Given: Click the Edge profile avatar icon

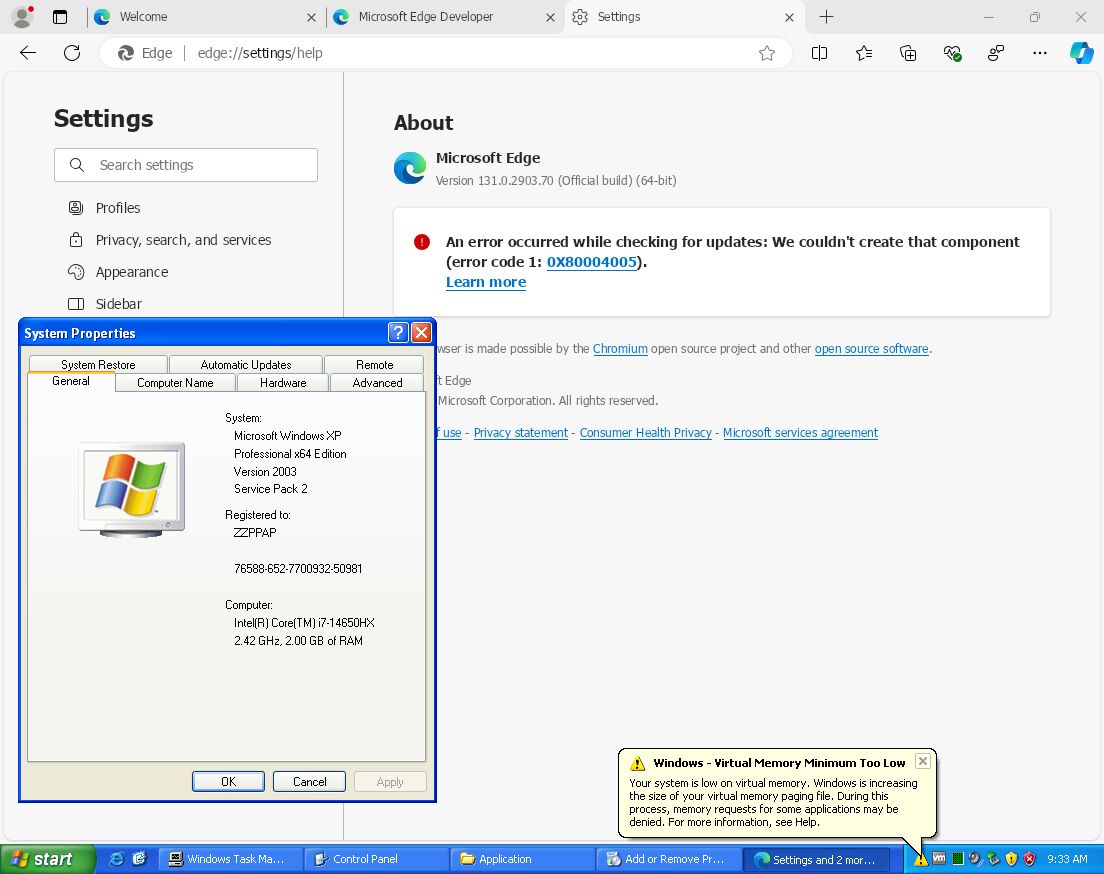Looking at the screenshot, I should pos(22,17).
